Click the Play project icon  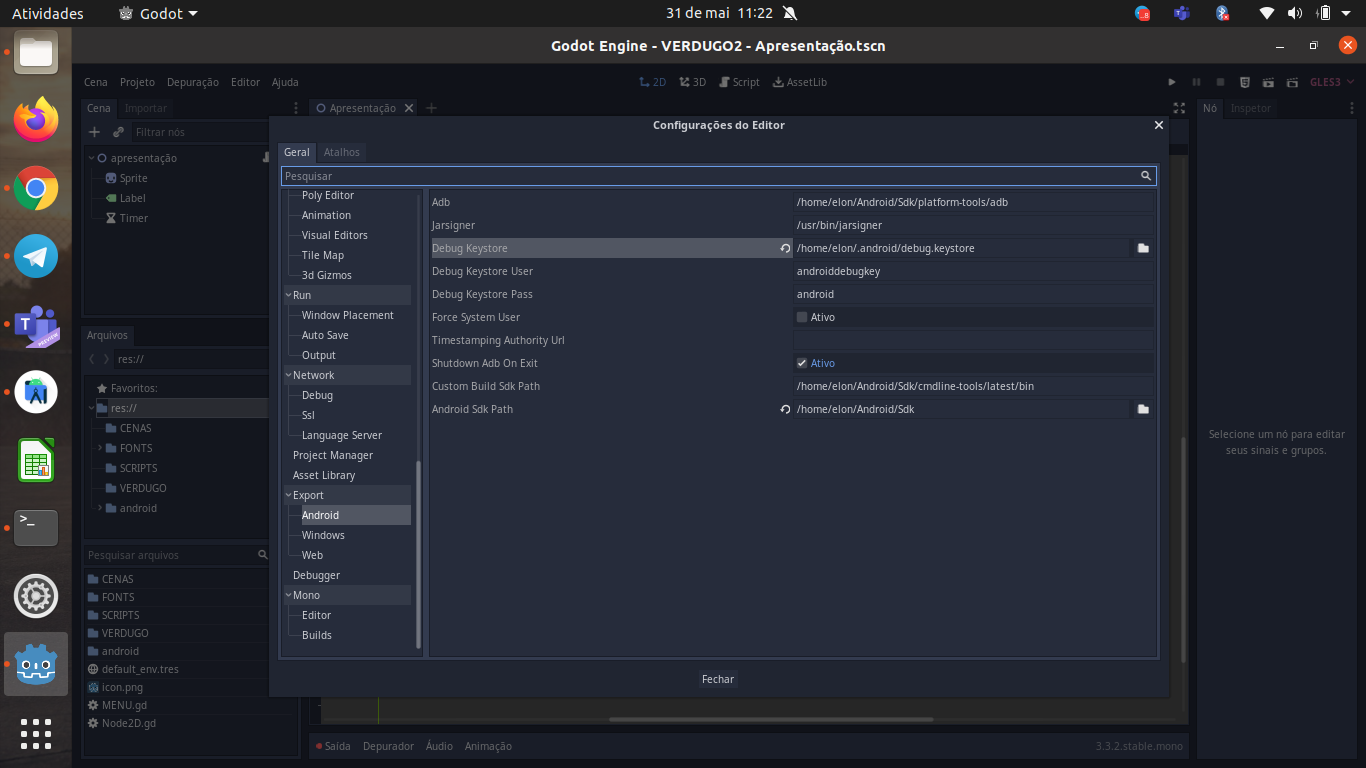tap(1172, 82)
